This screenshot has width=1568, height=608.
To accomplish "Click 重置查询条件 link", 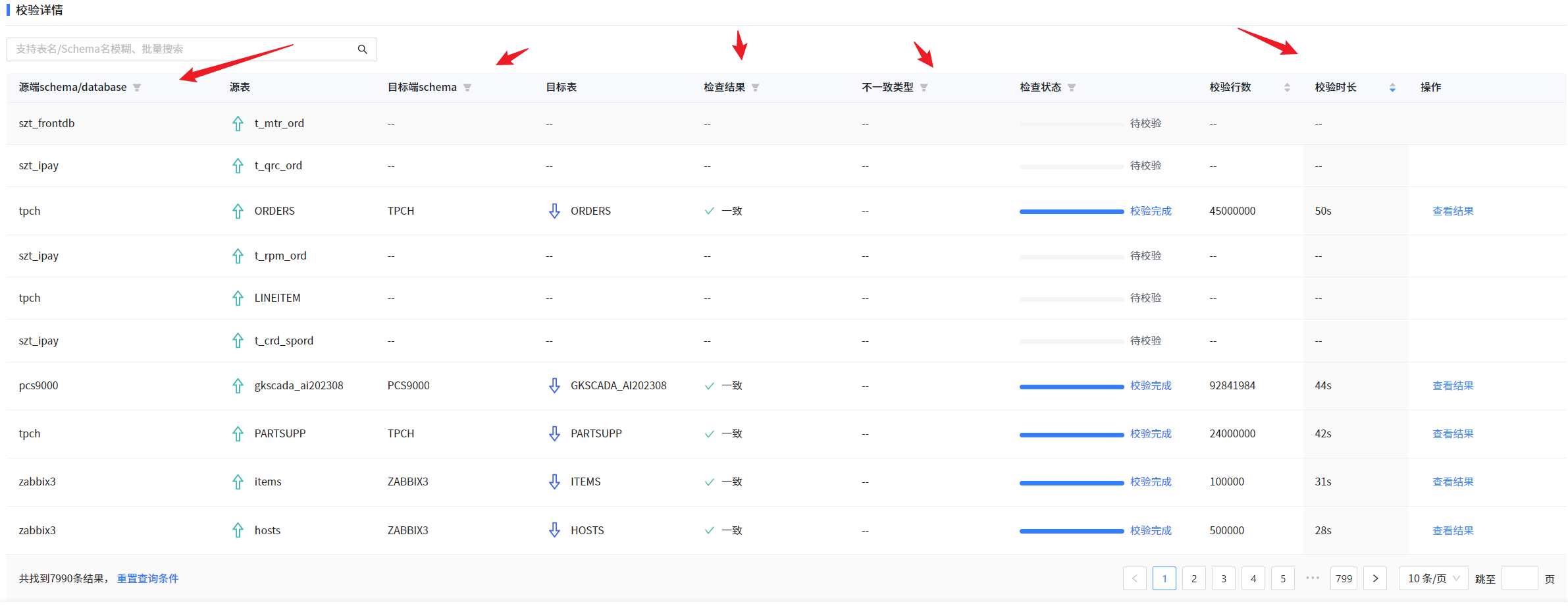I will (147, 578).
